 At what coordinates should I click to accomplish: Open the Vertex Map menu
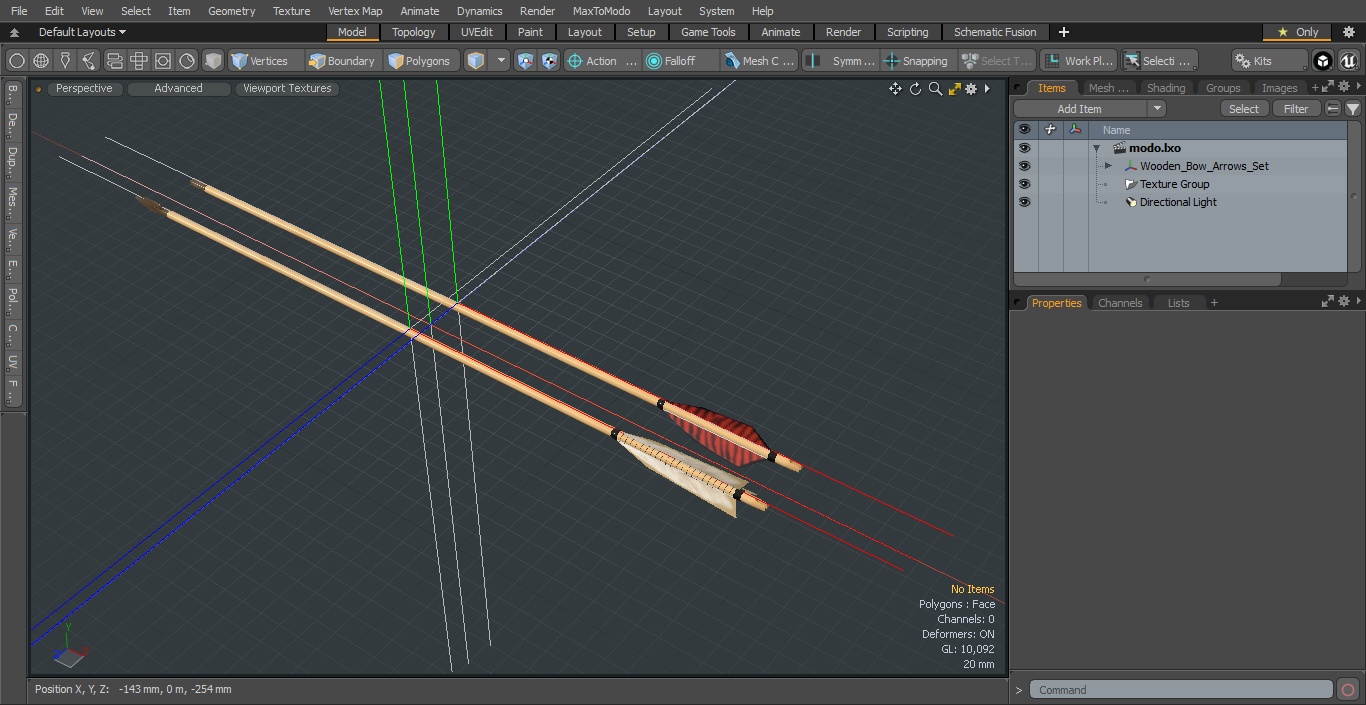355,11
